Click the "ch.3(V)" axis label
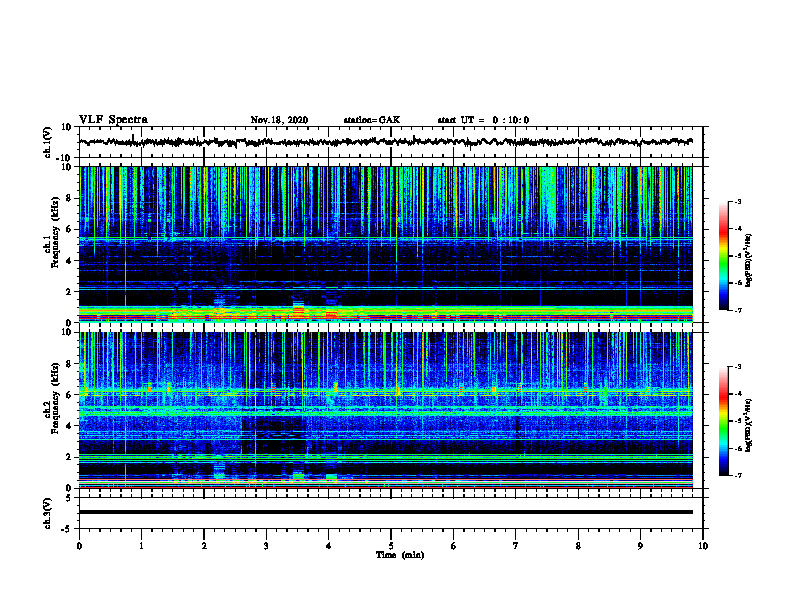The height and width of the screenshot is (612, 792). coord(48,513)
